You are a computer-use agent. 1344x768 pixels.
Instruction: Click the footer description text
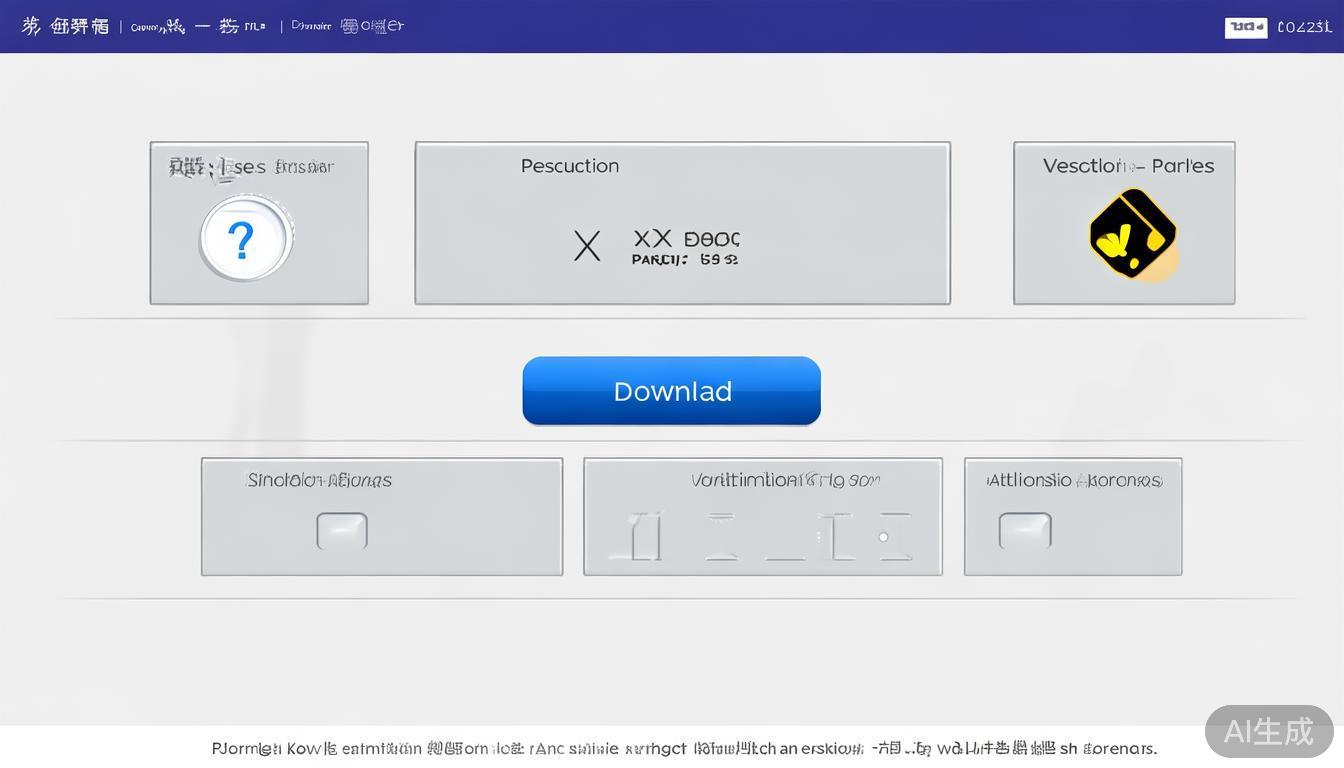[x=684, y=748]
